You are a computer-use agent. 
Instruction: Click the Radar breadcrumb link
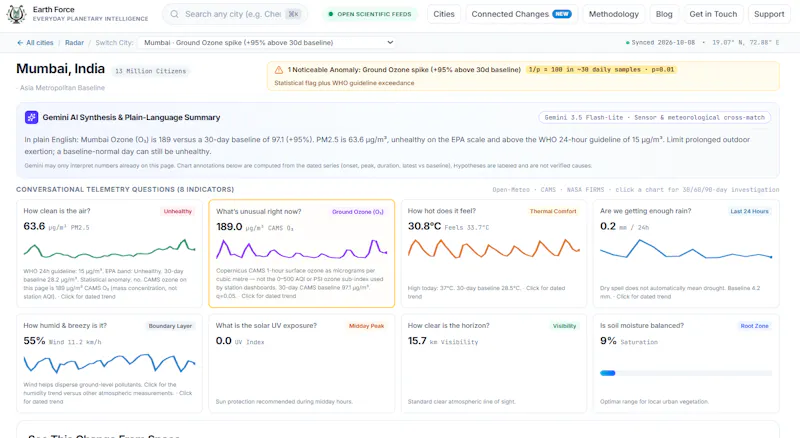click(74, 43)
